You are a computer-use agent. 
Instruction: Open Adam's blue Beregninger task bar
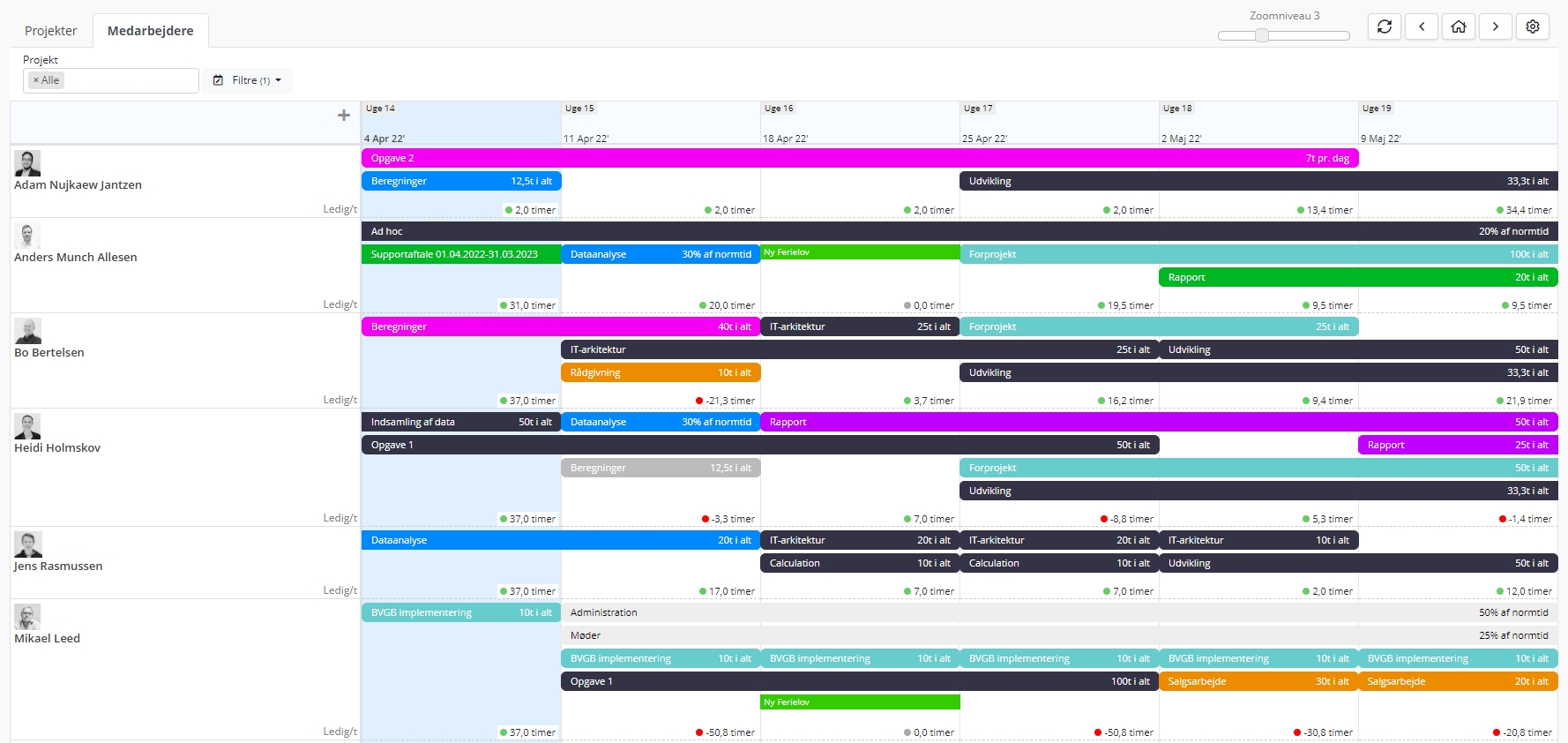[x=461, y=181]
